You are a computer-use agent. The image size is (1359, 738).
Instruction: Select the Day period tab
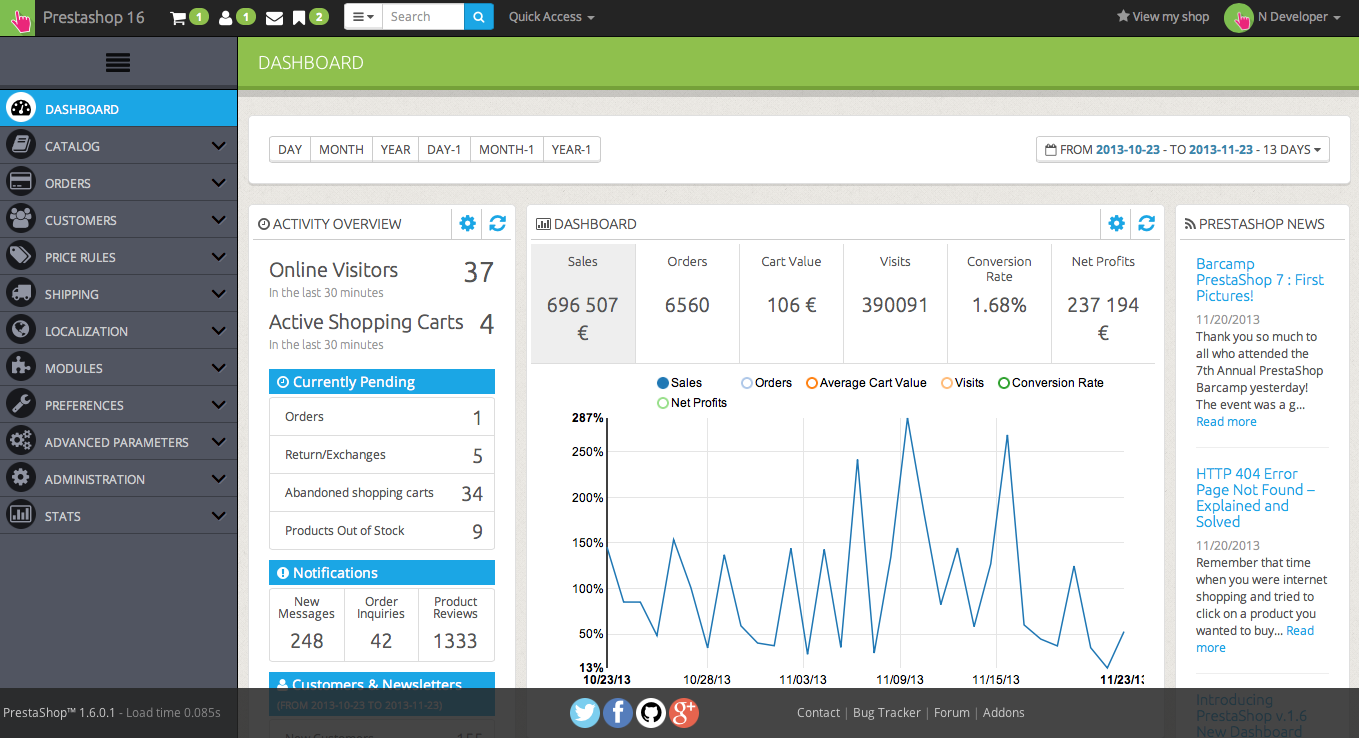click(x=290, y=149)
